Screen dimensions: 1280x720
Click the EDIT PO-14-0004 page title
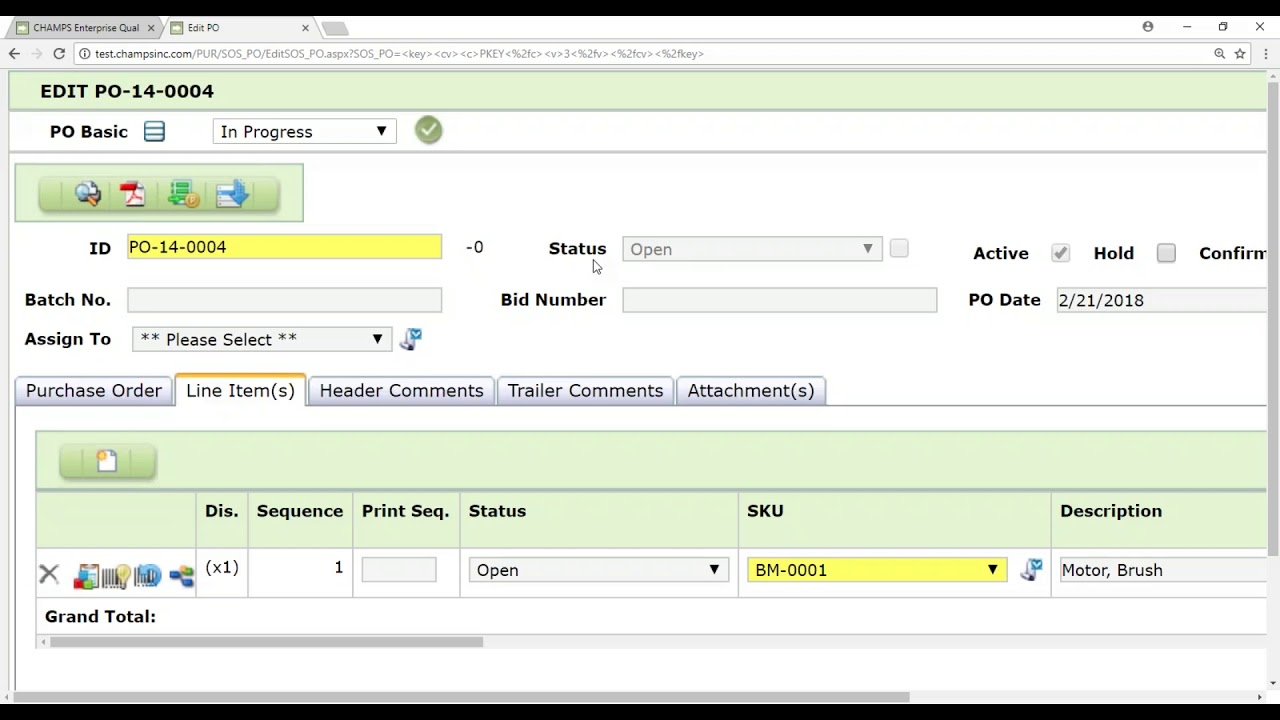127,91
